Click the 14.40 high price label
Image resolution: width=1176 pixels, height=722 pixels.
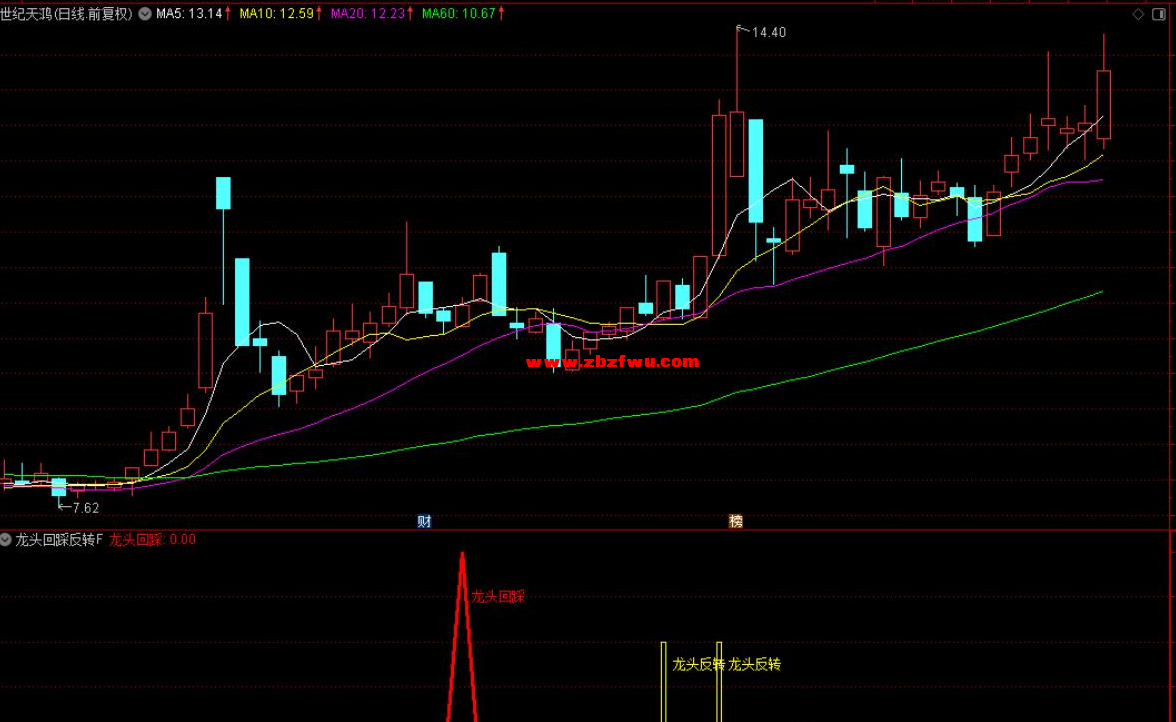pos(768,33)
